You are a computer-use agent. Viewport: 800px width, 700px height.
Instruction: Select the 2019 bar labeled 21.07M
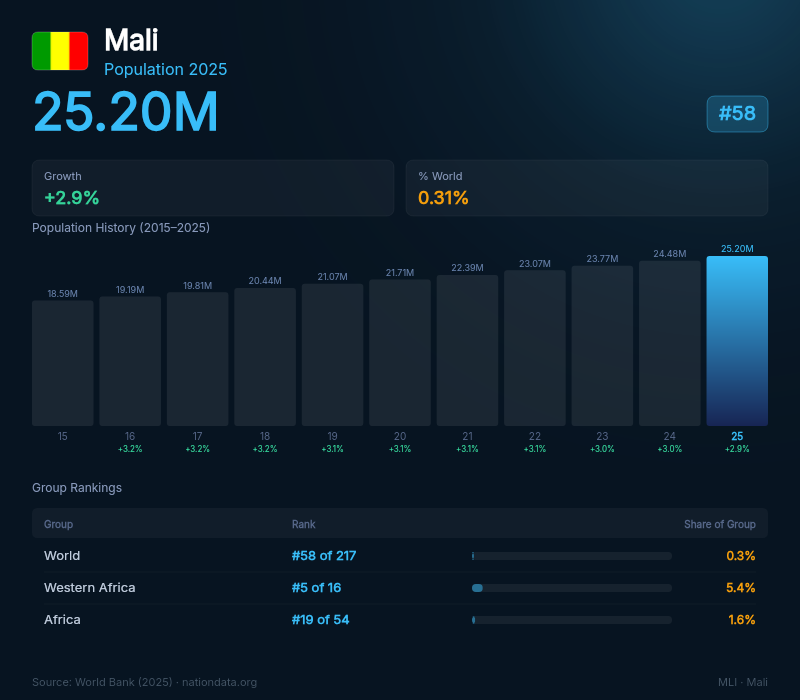[332, 355]
